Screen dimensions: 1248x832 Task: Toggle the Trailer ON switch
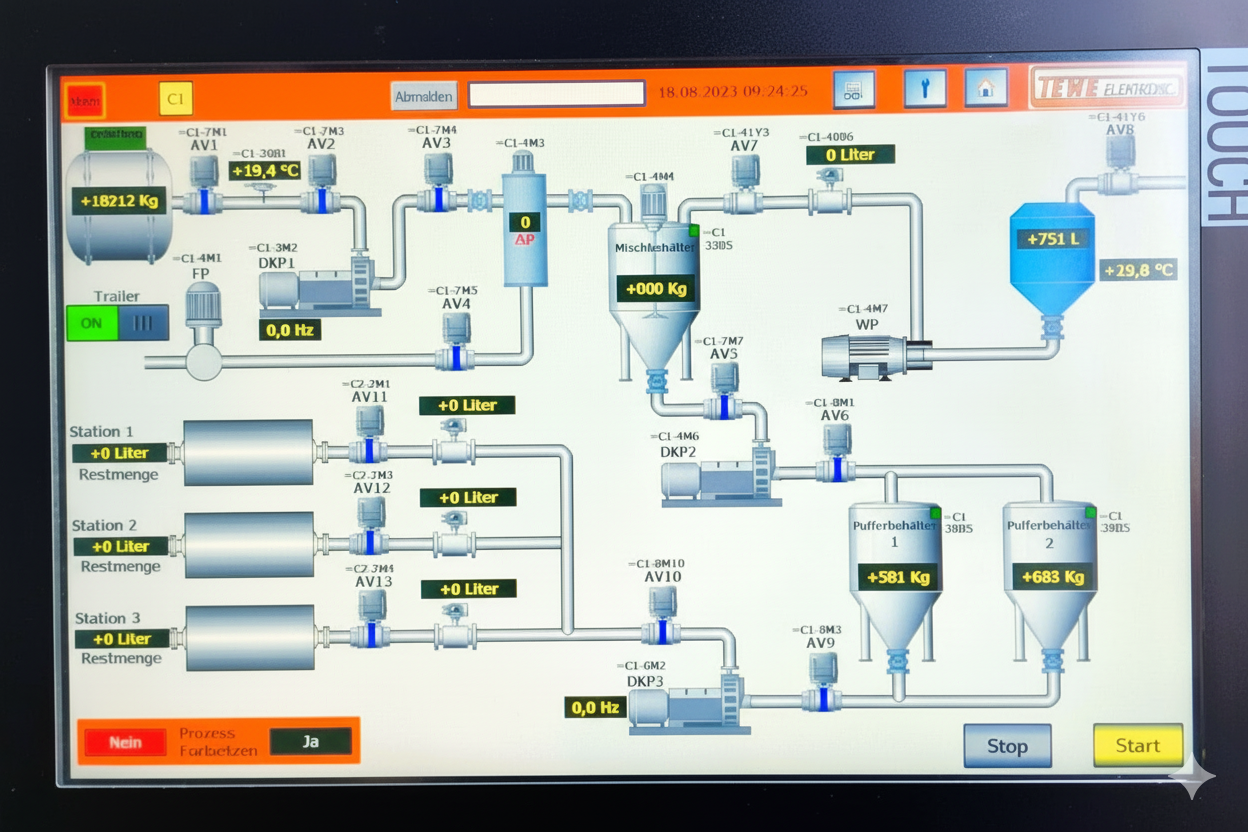[92, 323]
